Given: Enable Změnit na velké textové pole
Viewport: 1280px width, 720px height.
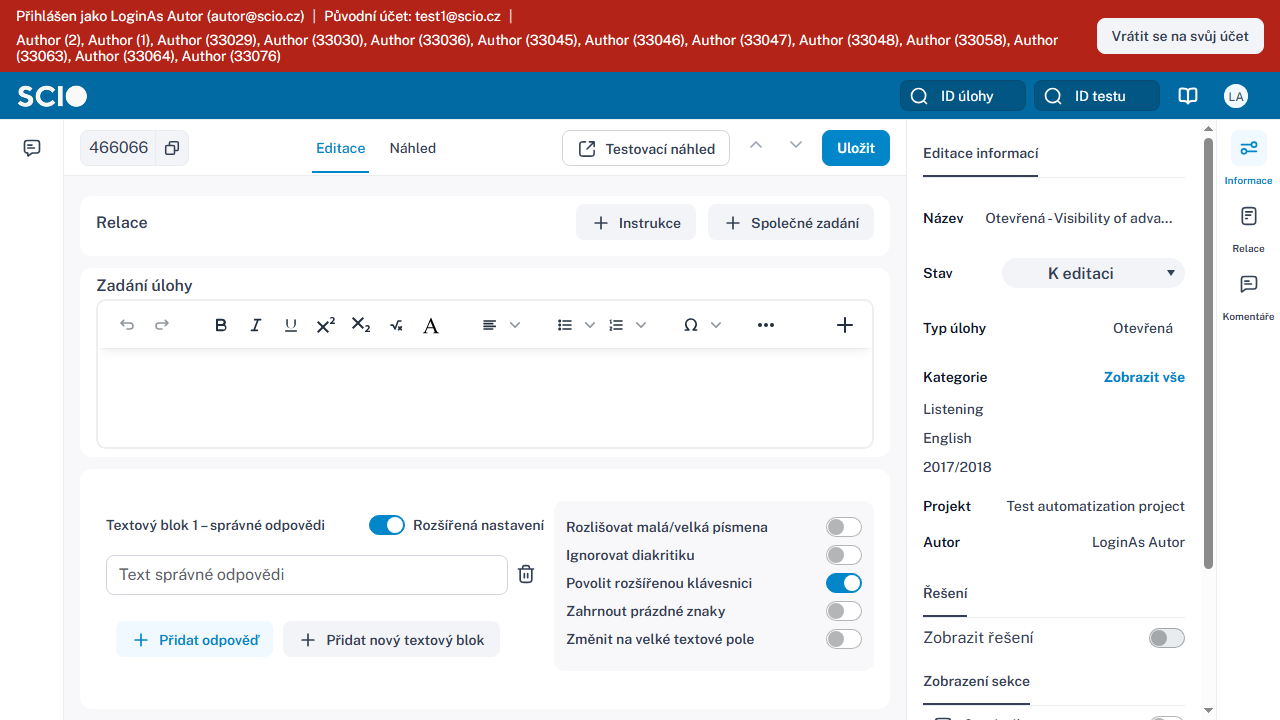Looking at the screenshot, I should (x=844, y=639).
